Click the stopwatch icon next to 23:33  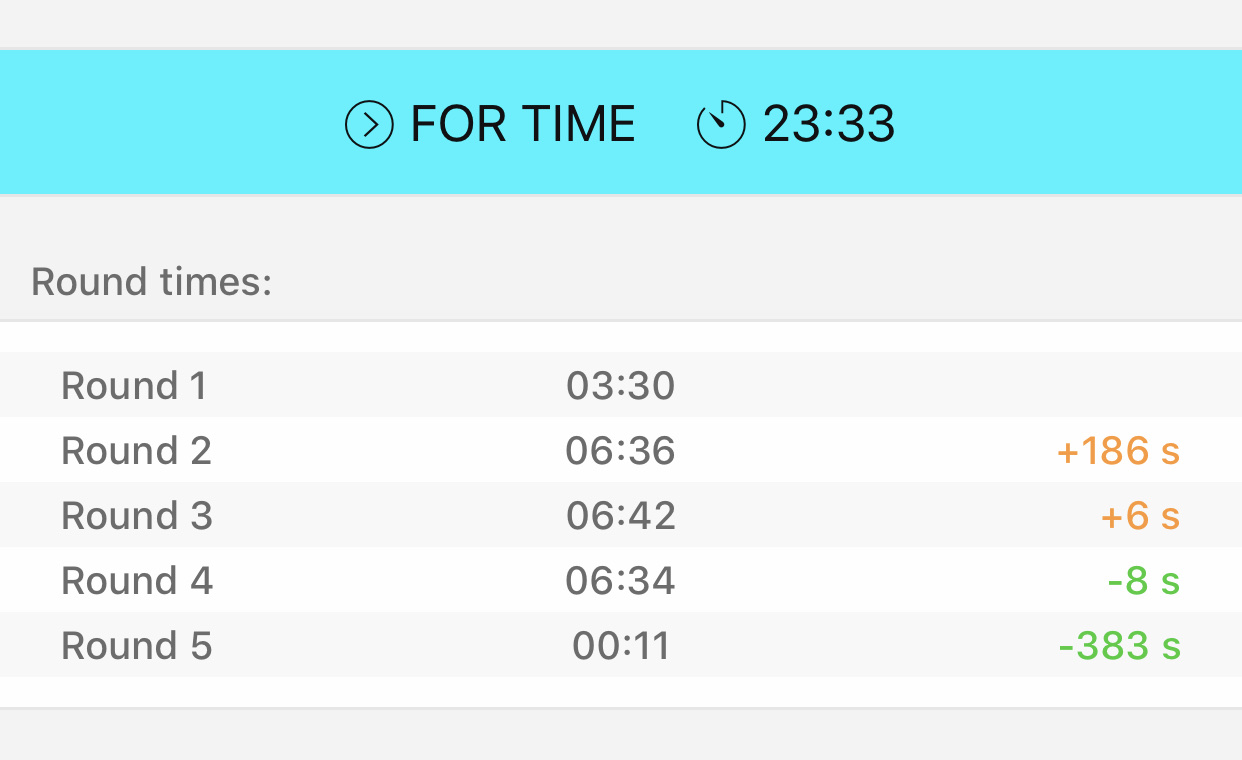[721, 125]
